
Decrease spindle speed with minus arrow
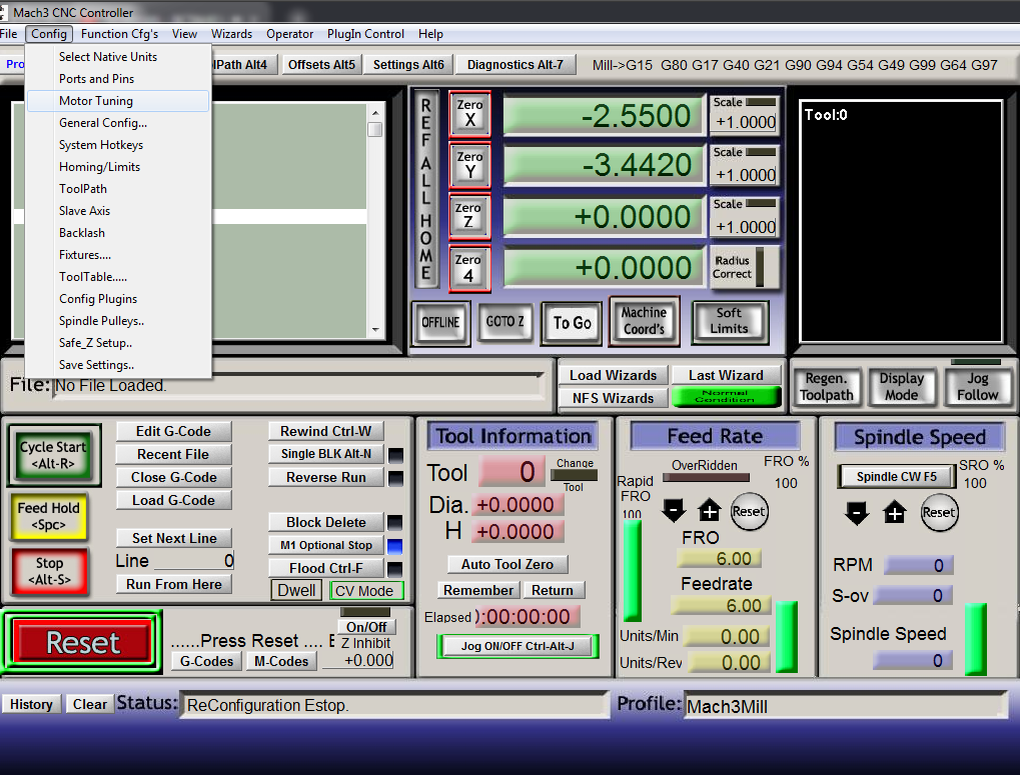point(857,513)
